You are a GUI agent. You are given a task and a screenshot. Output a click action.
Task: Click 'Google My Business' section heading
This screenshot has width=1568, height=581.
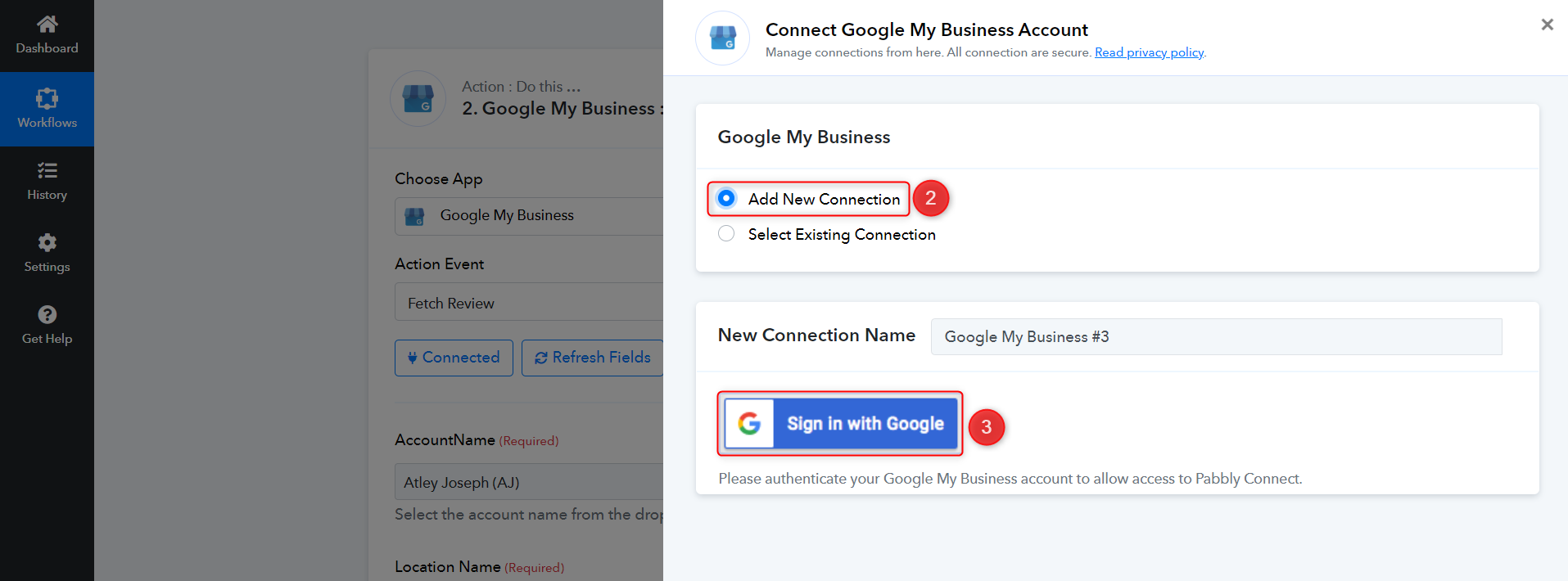point(804,137)
